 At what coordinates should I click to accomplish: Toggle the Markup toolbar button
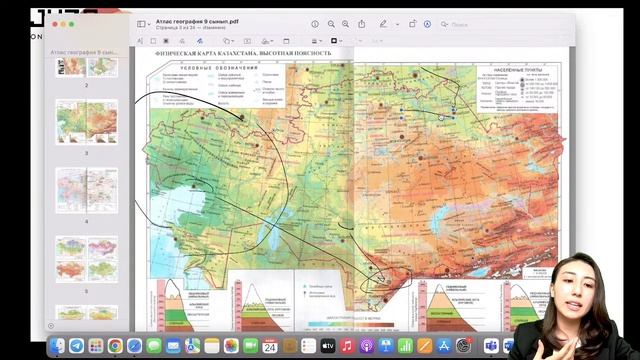coord(427,24)
